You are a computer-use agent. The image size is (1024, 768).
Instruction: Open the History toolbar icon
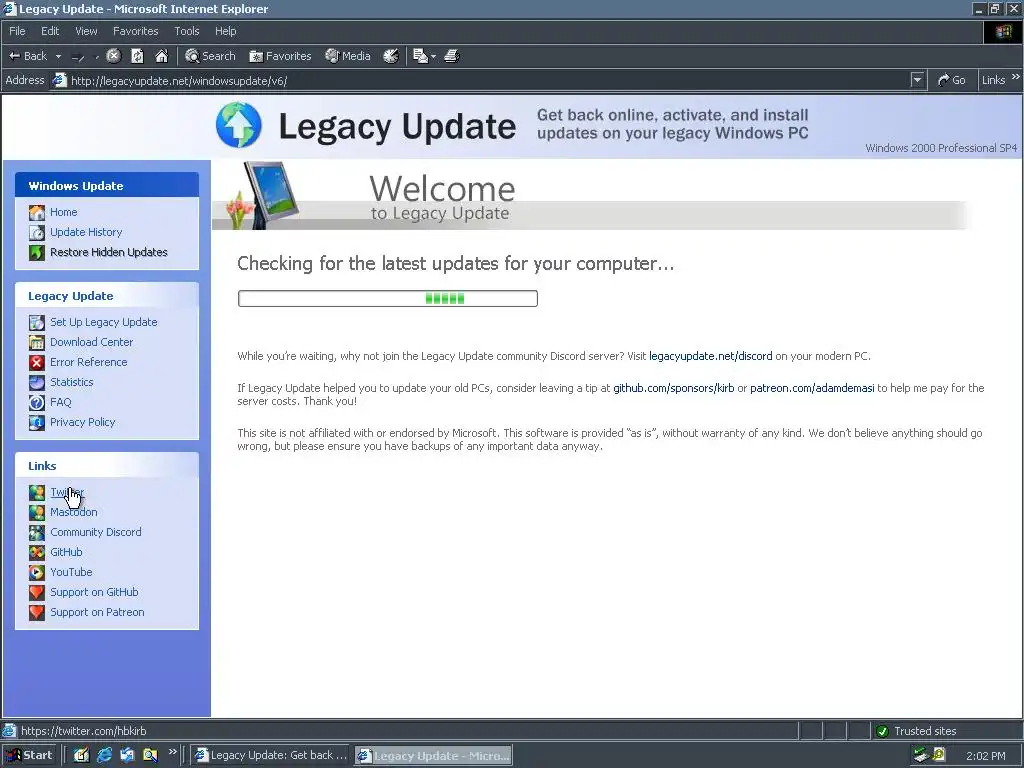(391, 56)
